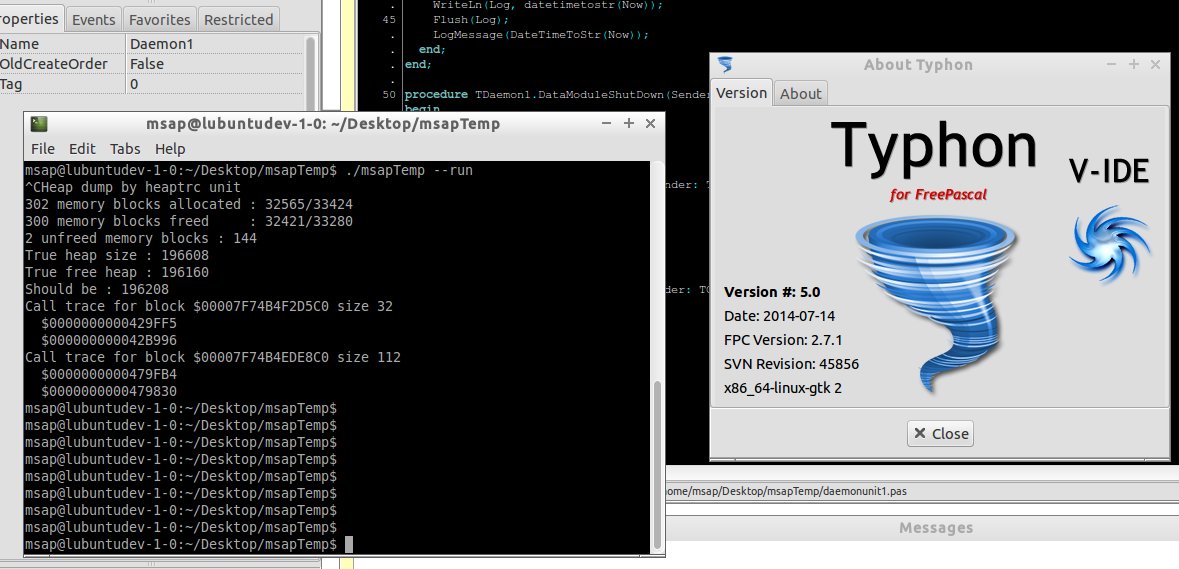Click '302 memory blocks allocated' line in terminal

pos(189,204)
